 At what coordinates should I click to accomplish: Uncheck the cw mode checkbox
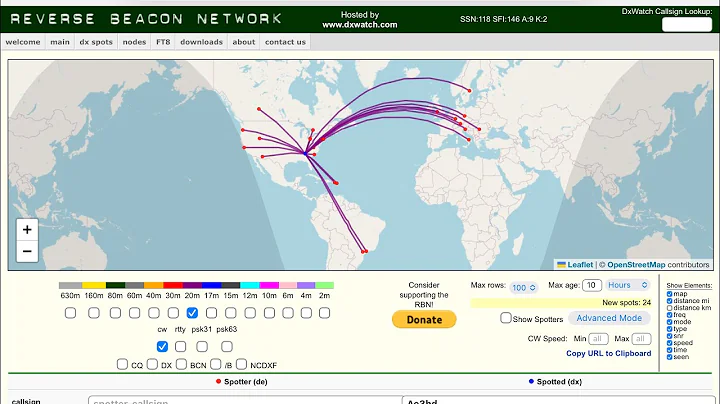click(x=162, y=346)
